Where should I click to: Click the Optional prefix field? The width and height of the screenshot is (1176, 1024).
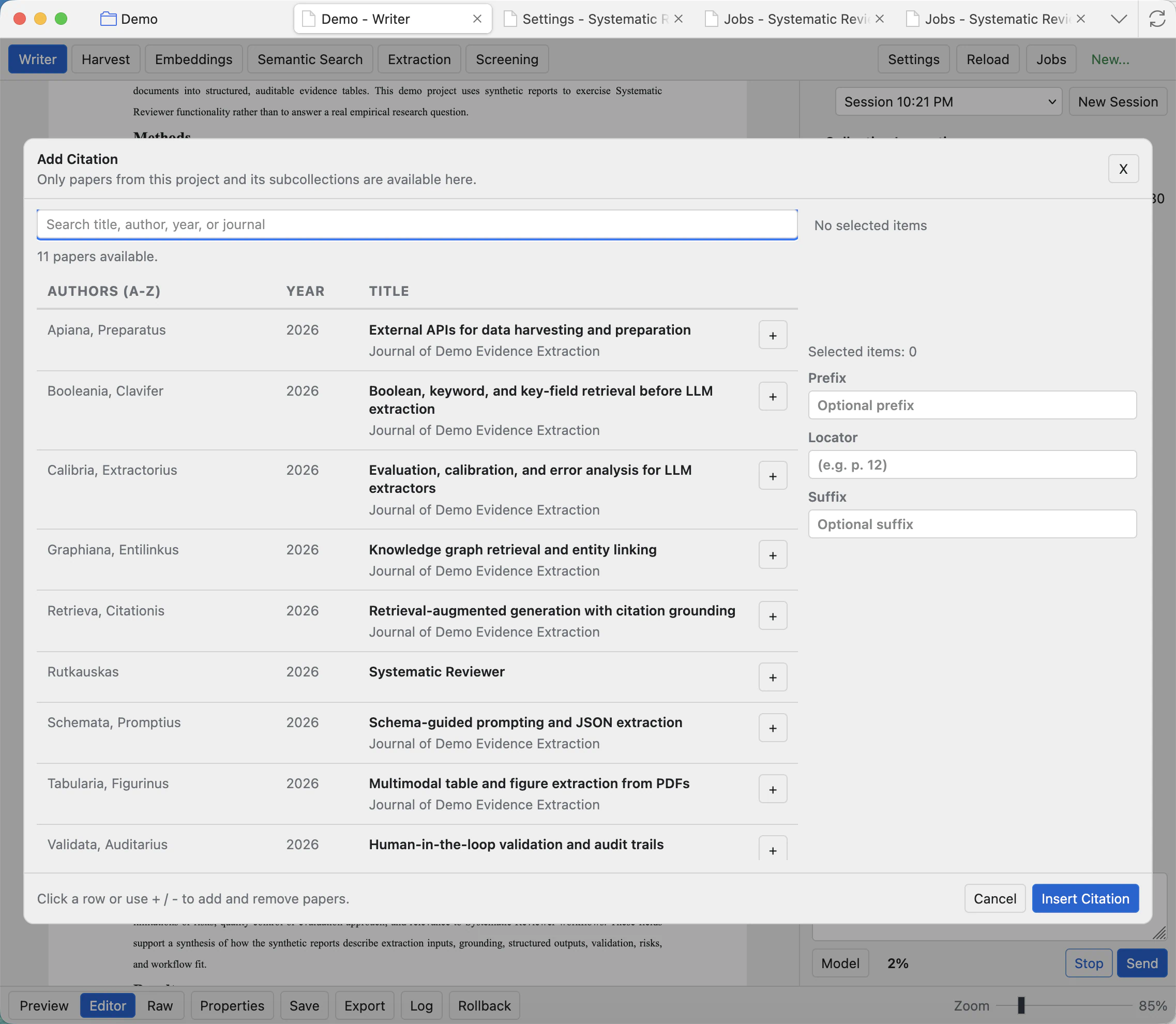pyautogui.click(x=972, y=405)
